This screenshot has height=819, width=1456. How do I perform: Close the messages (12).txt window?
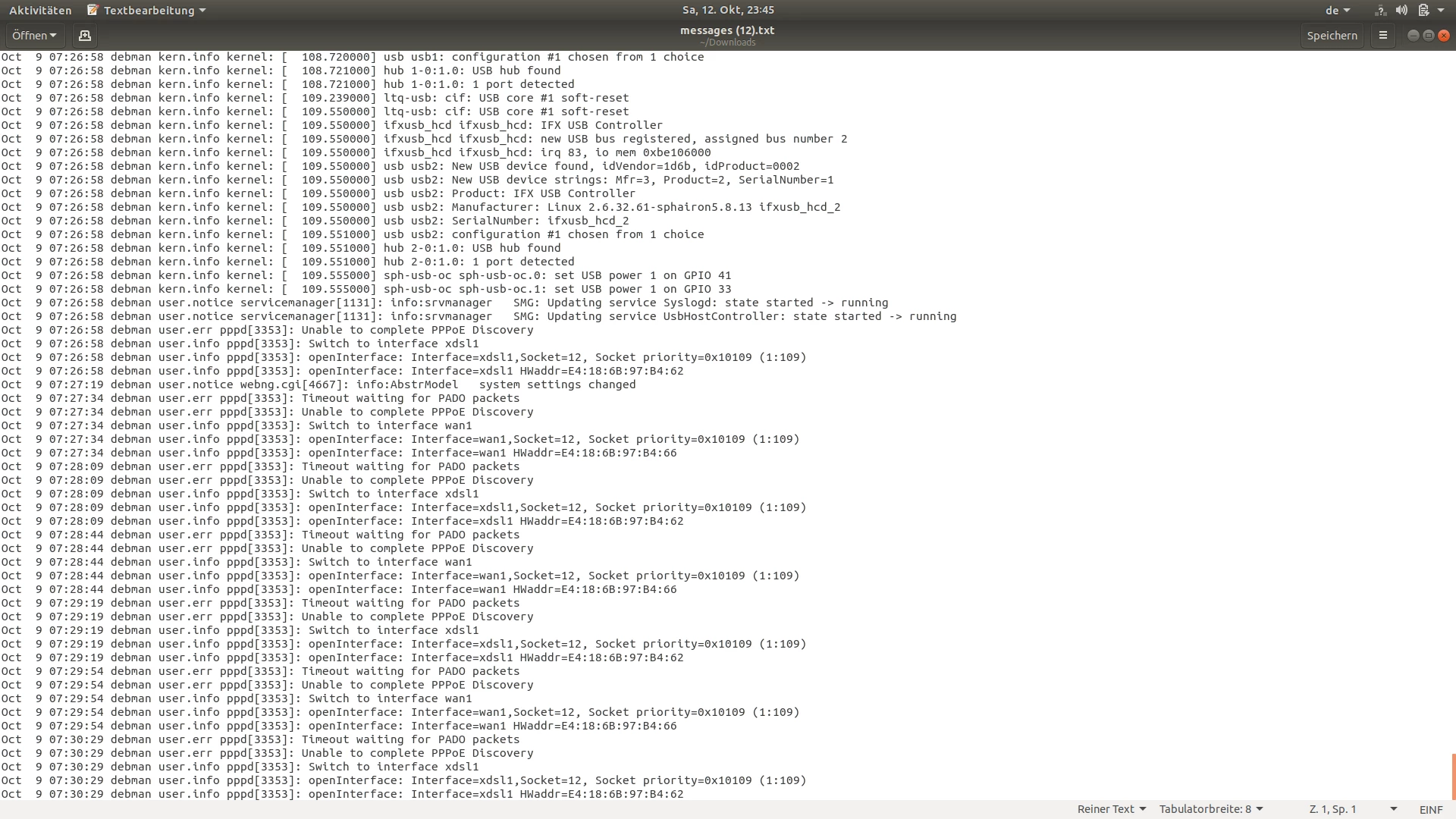pyautogui.click(x=1444, y=36)
